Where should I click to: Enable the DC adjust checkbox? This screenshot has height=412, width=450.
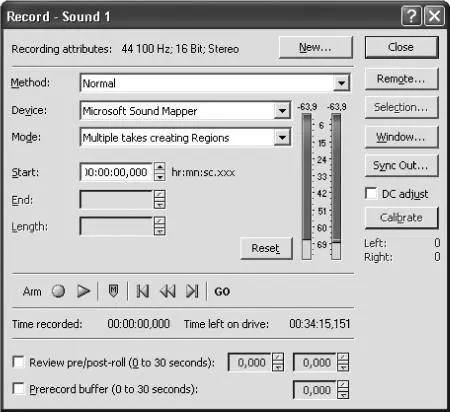(371, 193)
